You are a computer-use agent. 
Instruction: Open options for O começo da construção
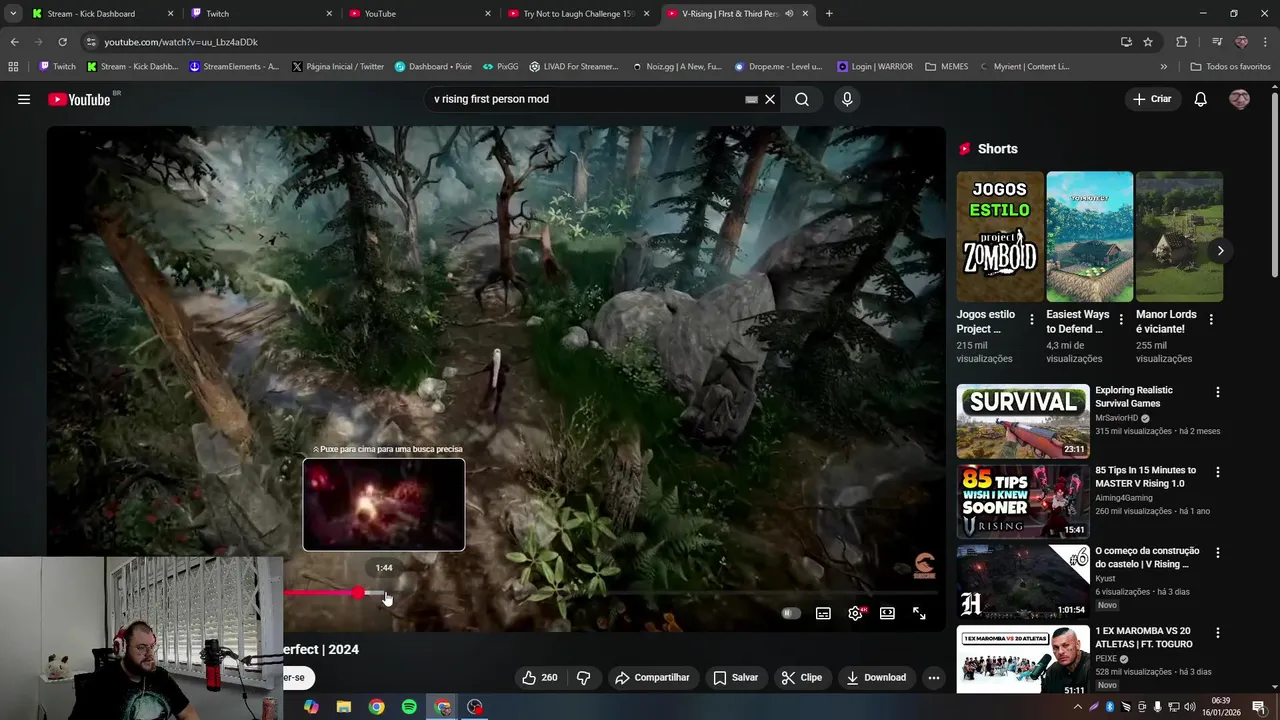(1217, 552)
